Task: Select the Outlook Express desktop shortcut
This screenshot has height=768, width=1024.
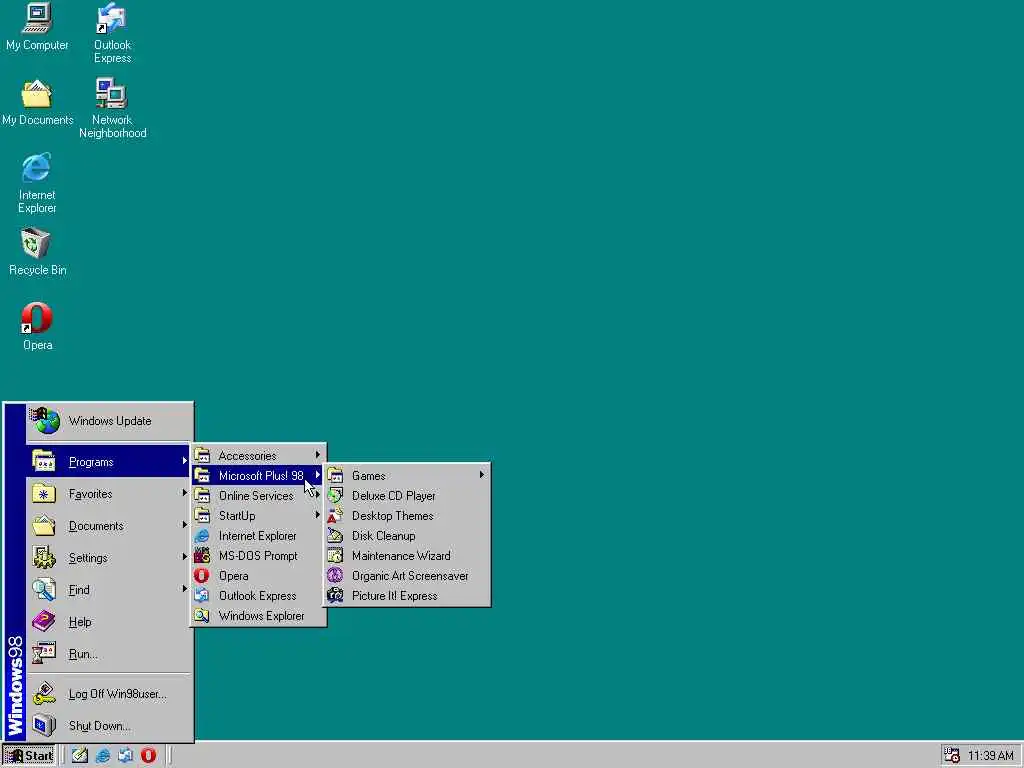Action: click(x=112, y=33)
